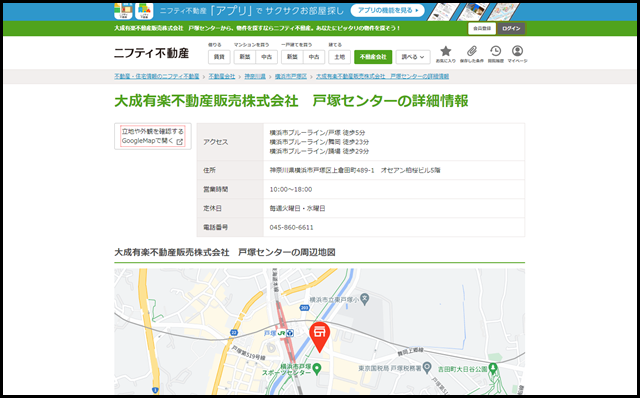Select 中古 under 一戸建てを買う
This screenshot has width=640, height=398.
click(x=314, y=57)
